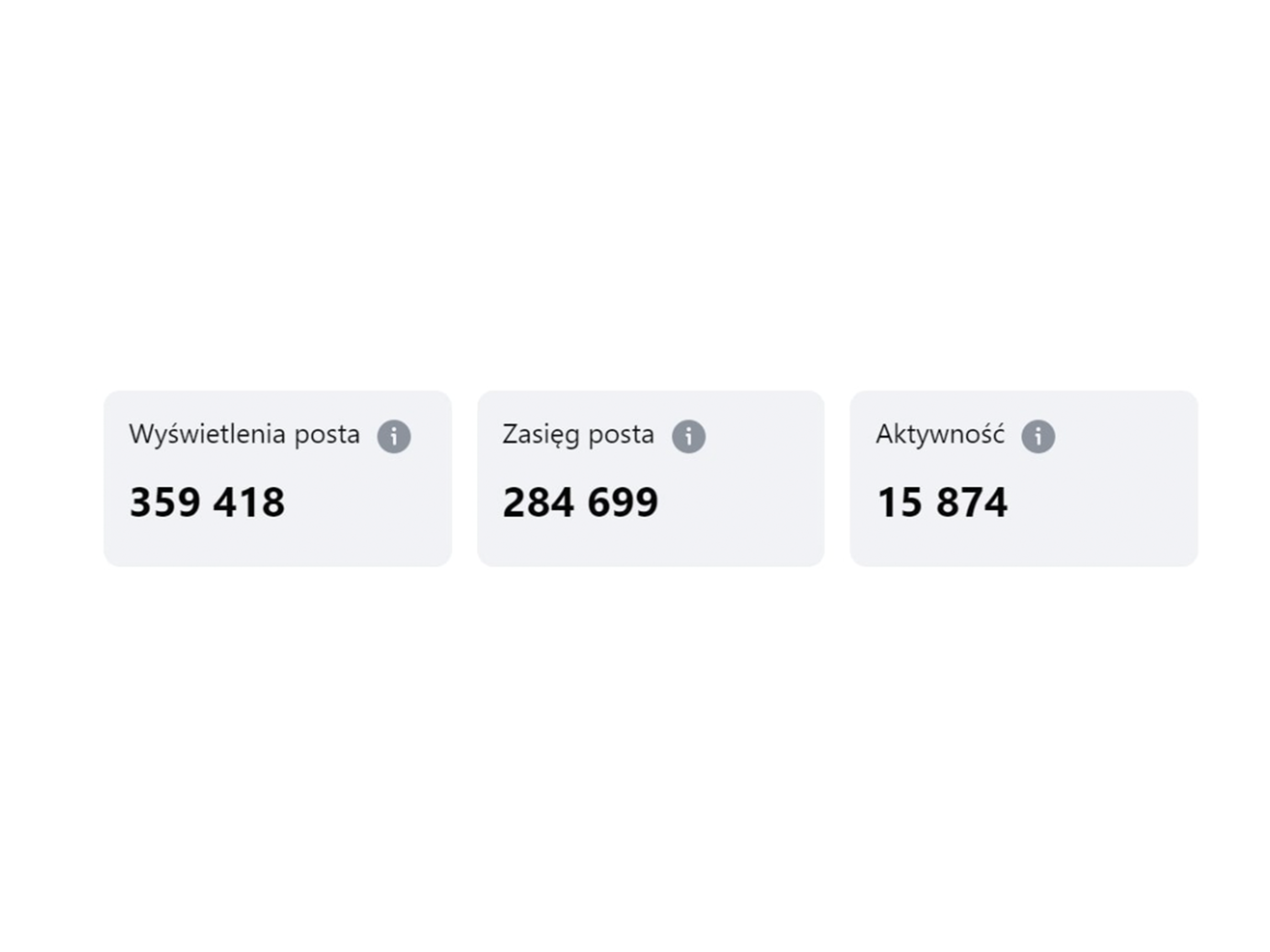Click info icon beside Wyświetlenia posta

393,437
